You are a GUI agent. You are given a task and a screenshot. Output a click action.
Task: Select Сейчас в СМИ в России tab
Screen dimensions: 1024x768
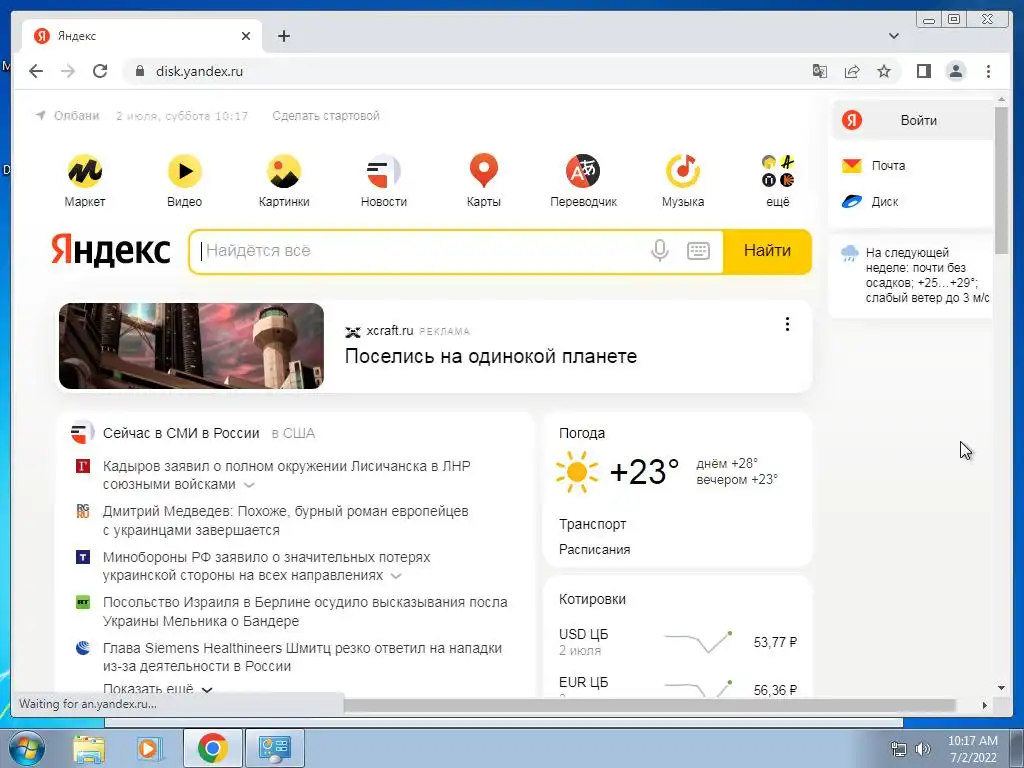point(181,433)
